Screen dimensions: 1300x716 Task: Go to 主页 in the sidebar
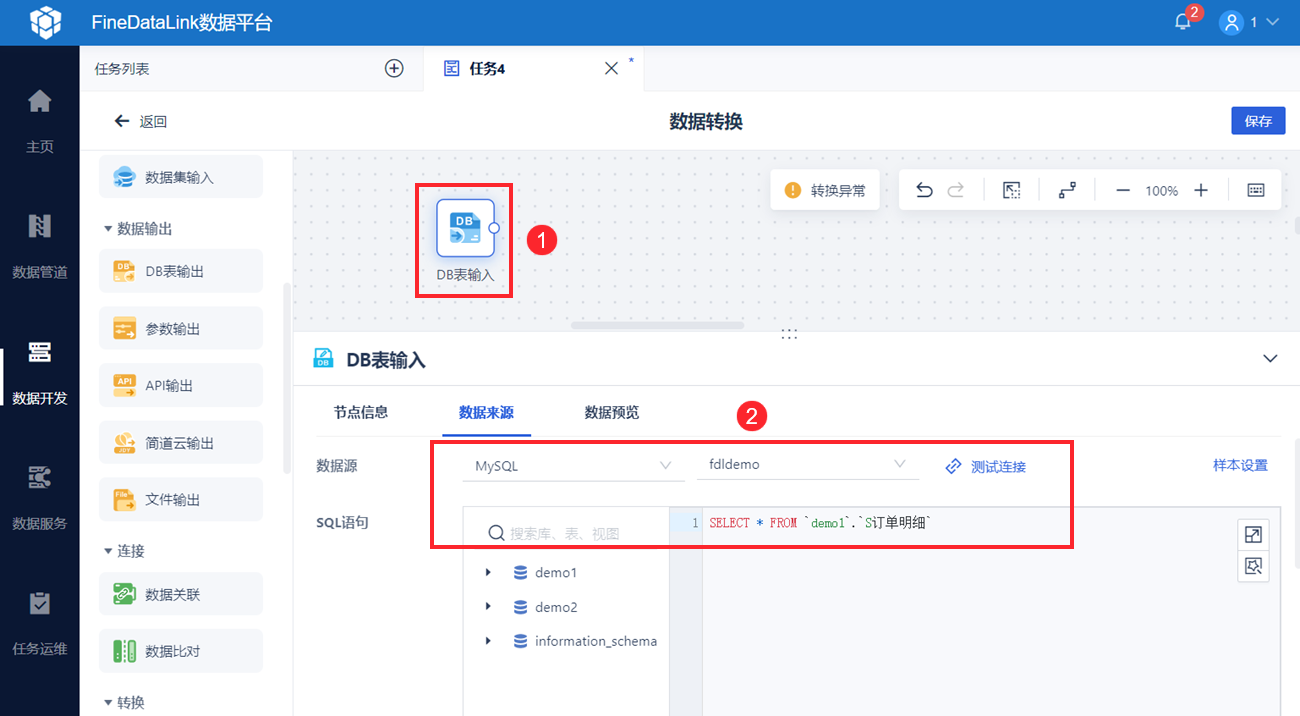39,121
